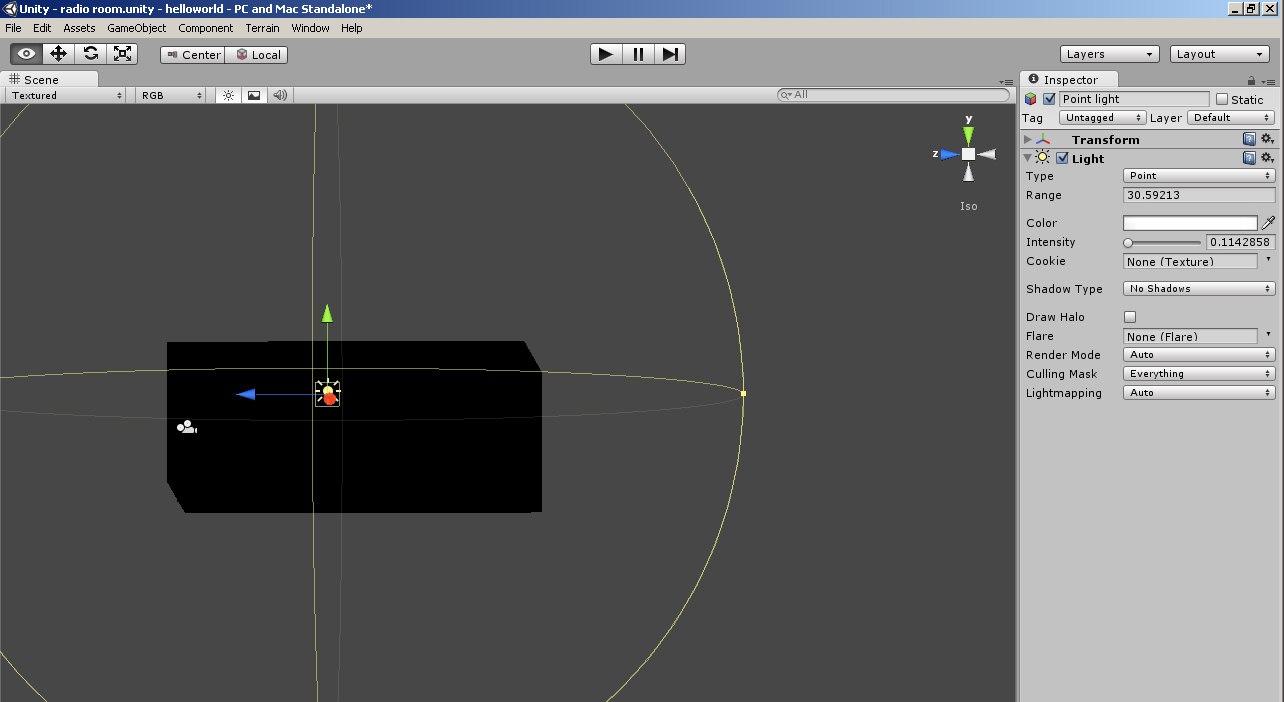Expand the Transform component disclosure triangle
This screenshot has height=702, width=1284.
[x=1026, y=139]
